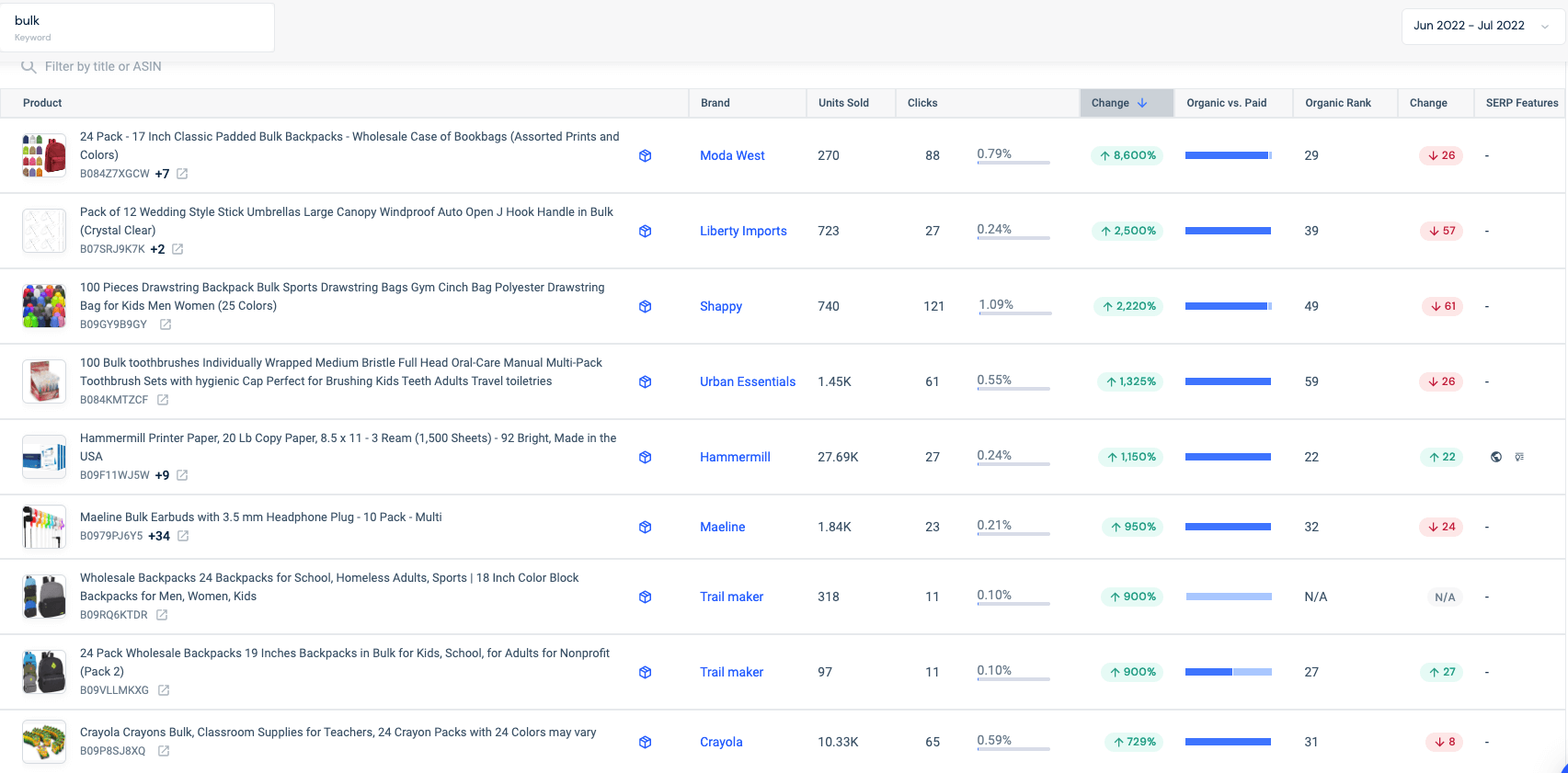Click the cube icon in Moda West row
This screenshot has height=773, width=1568.
[645, 155]
